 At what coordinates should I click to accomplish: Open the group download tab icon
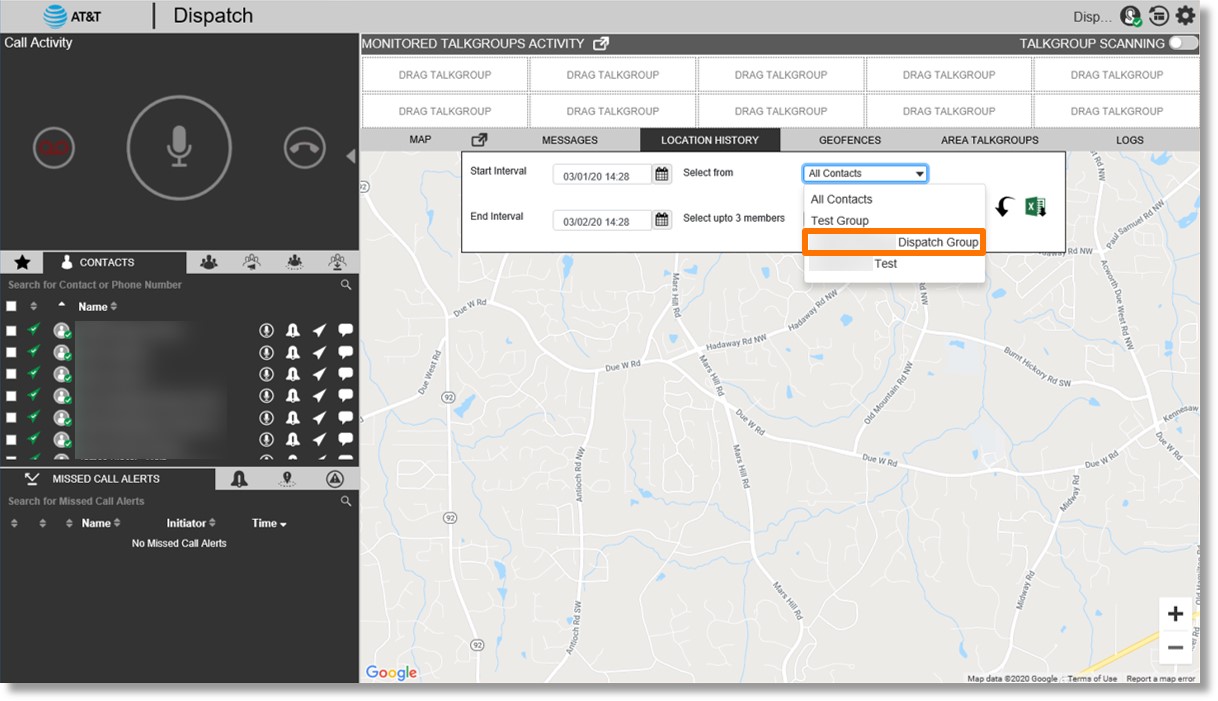click(x=338, y=262)
